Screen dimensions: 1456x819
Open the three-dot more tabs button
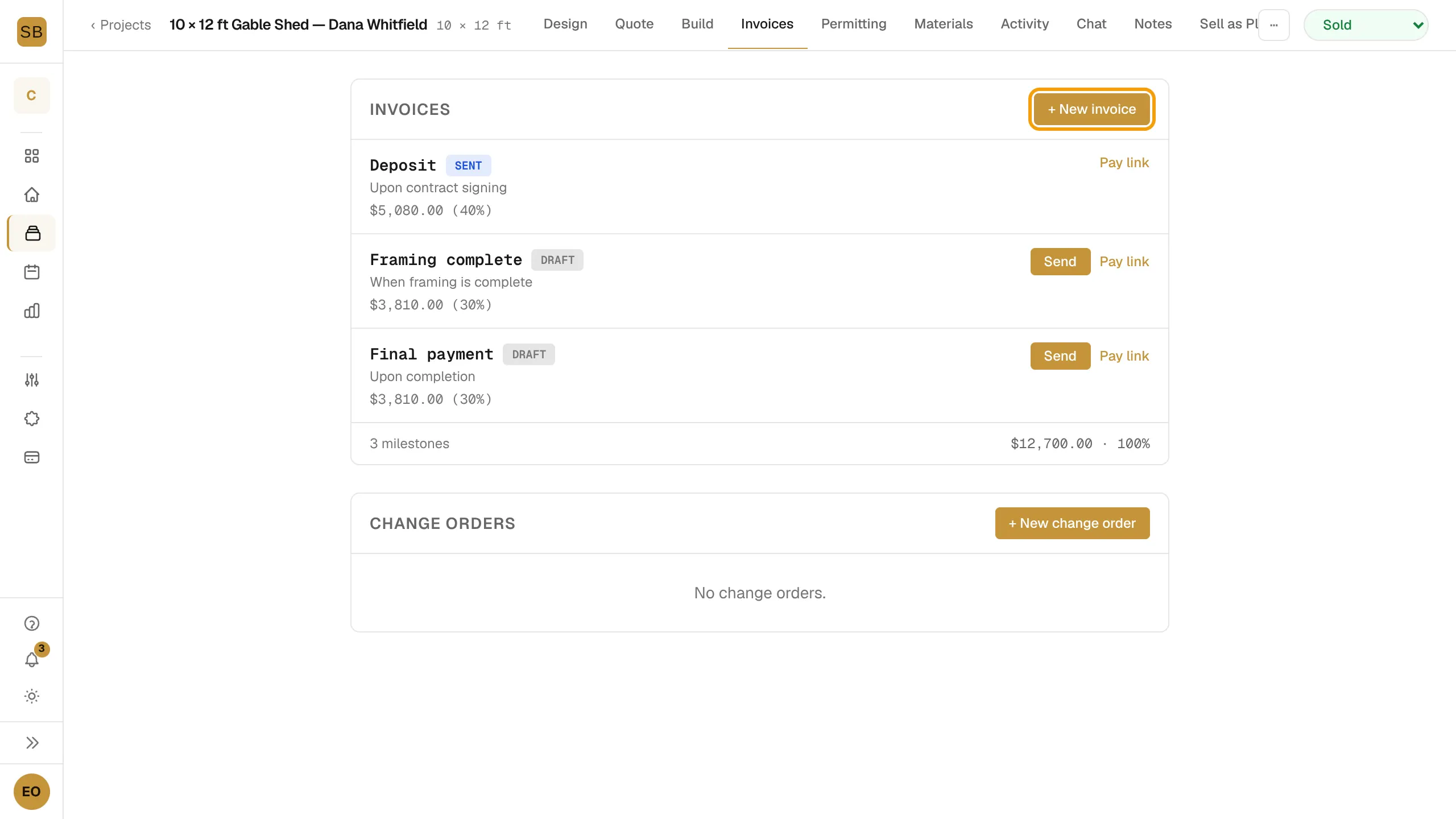tap(1273, 25)
